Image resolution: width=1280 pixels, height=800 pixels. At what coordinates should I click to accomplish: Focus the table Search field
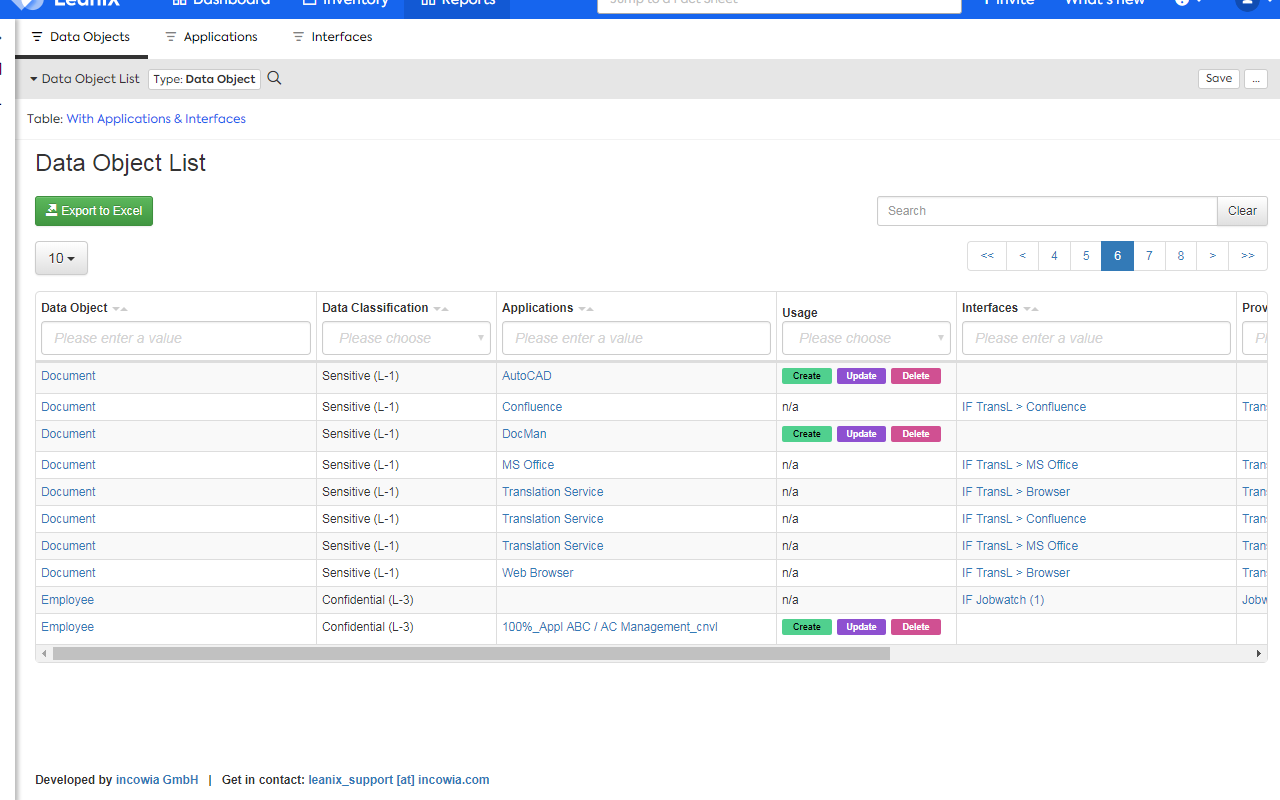pos(1047,211)
